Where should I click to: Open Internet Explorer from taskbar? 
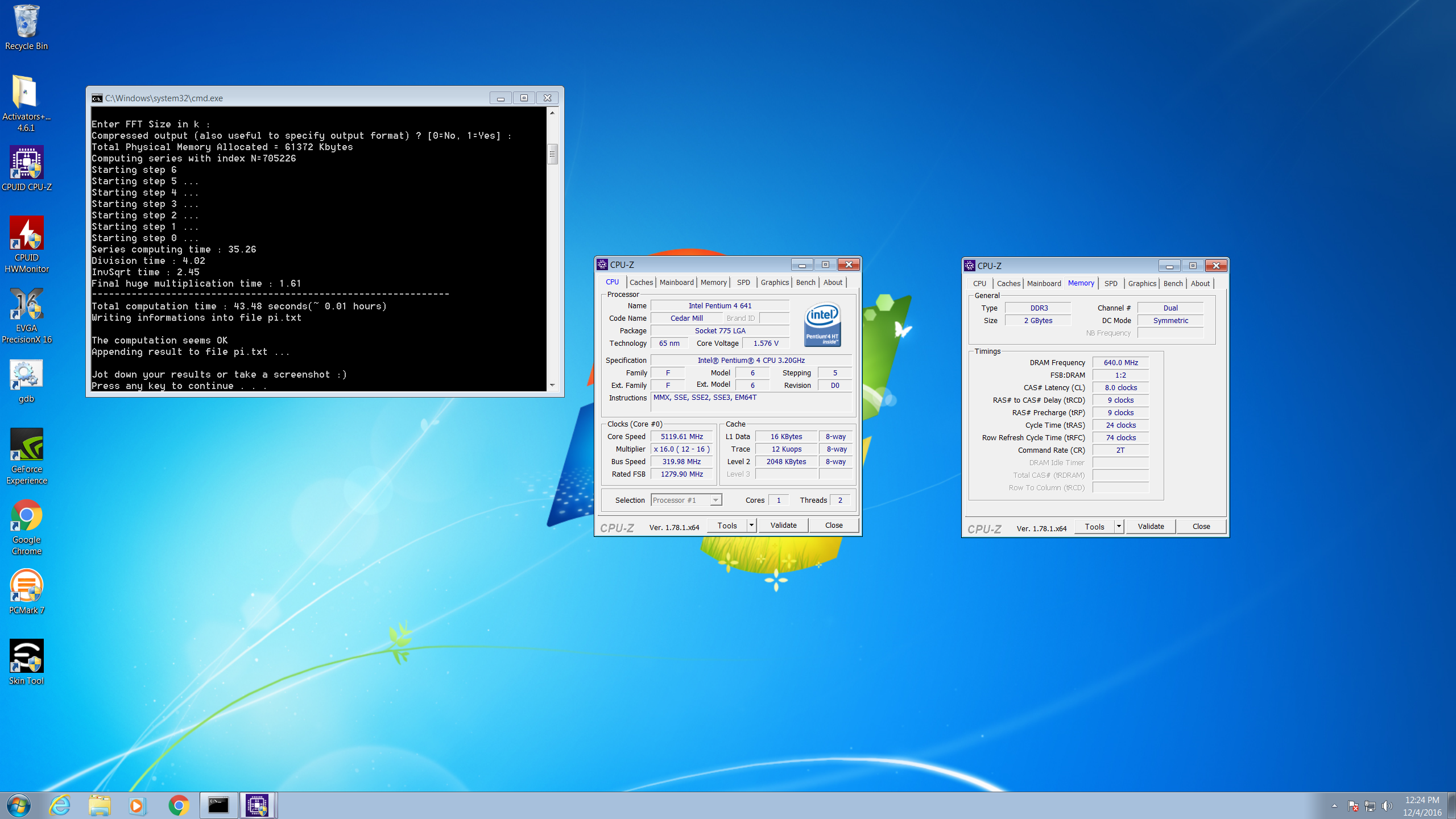tap(60, 805)
